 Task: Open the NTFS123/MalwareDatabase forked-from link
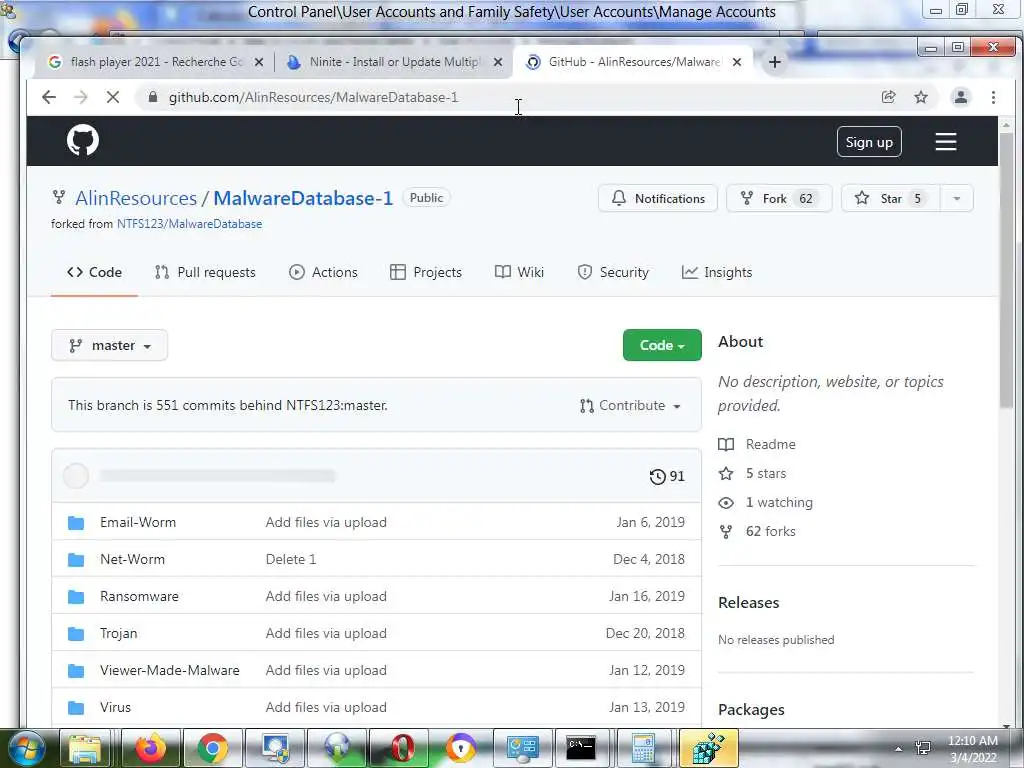tap(189, 223)
